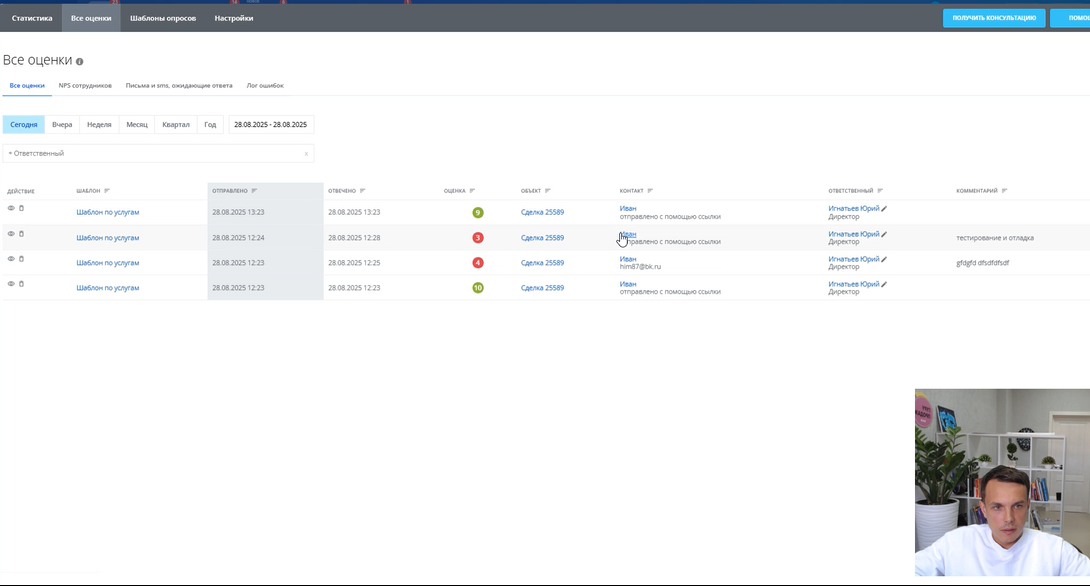Click the sent time 28.08.2025 13:23
Screen dimensions: 1090x586
(238, 212)
